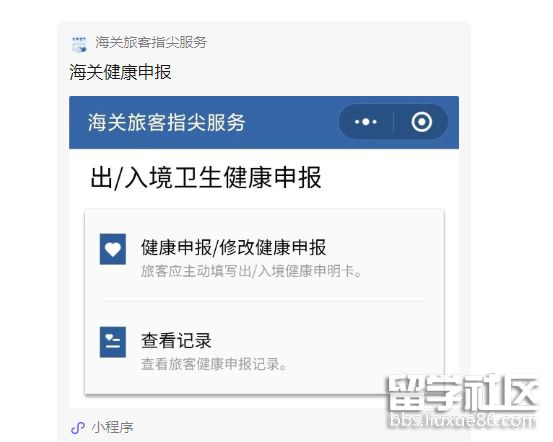This screenshot has width=553, height=442.
Task: Click the 海关旅客指尖服务 sender name
Action: coord(151,42)
